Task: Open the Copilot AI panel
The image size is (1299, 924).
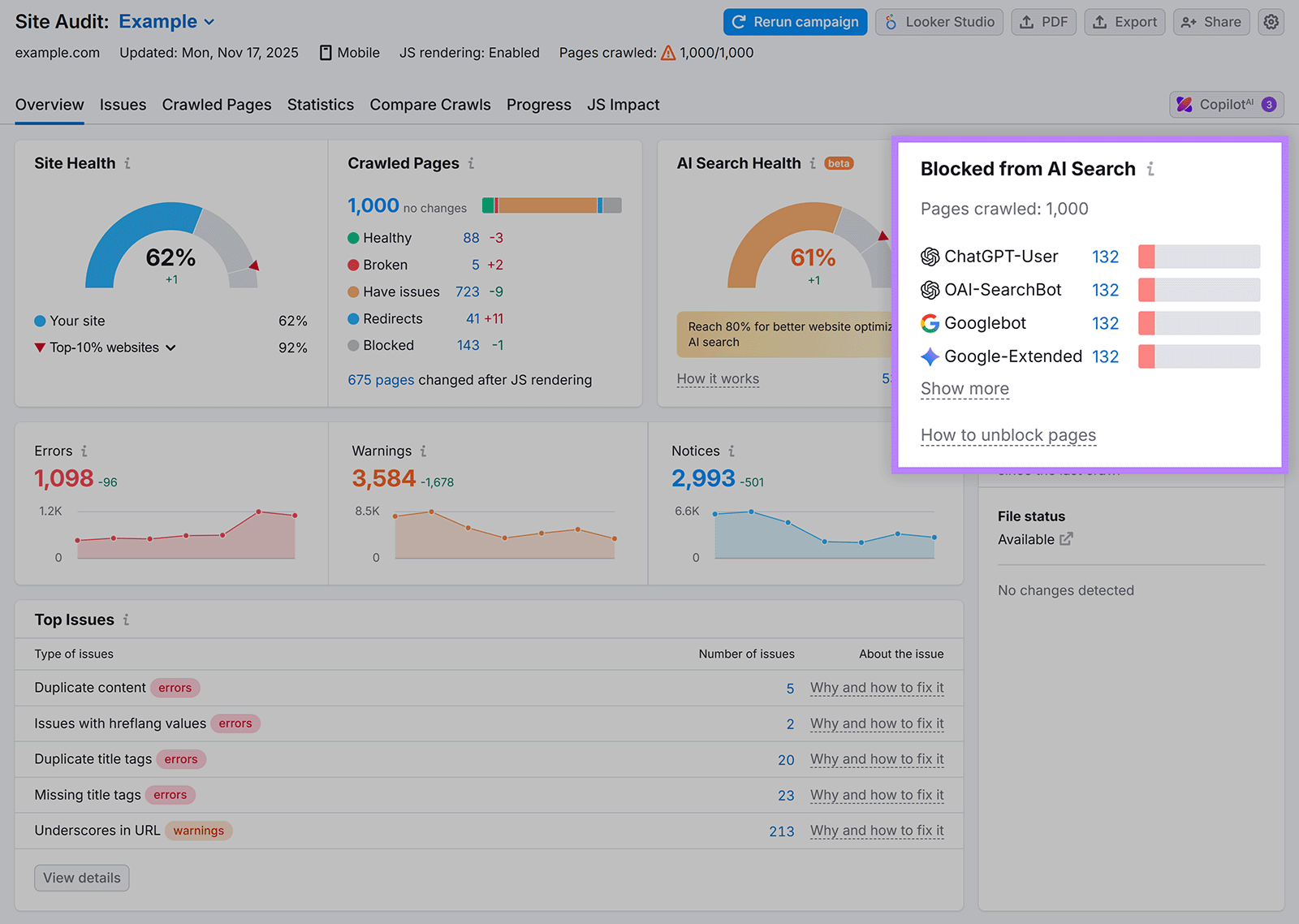Action: (1226, 104)
